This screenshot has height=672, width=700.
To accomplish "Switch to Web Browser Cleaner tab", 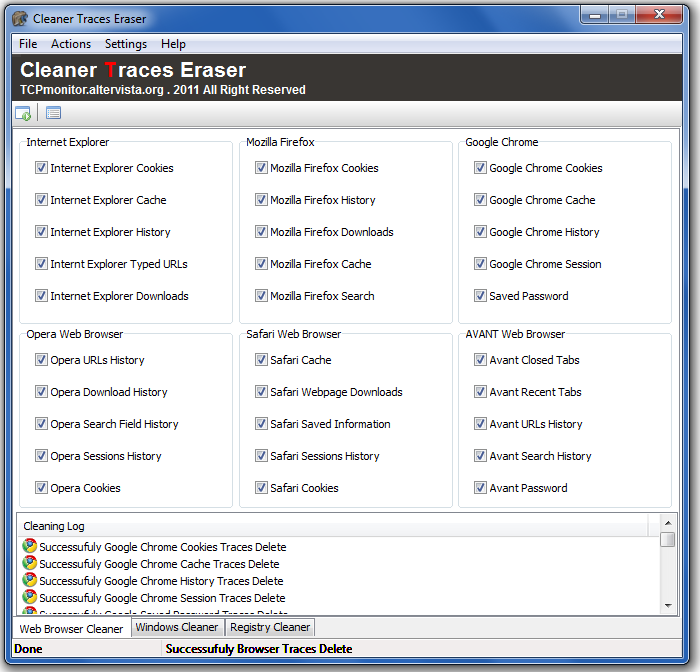I will point(71,628).
